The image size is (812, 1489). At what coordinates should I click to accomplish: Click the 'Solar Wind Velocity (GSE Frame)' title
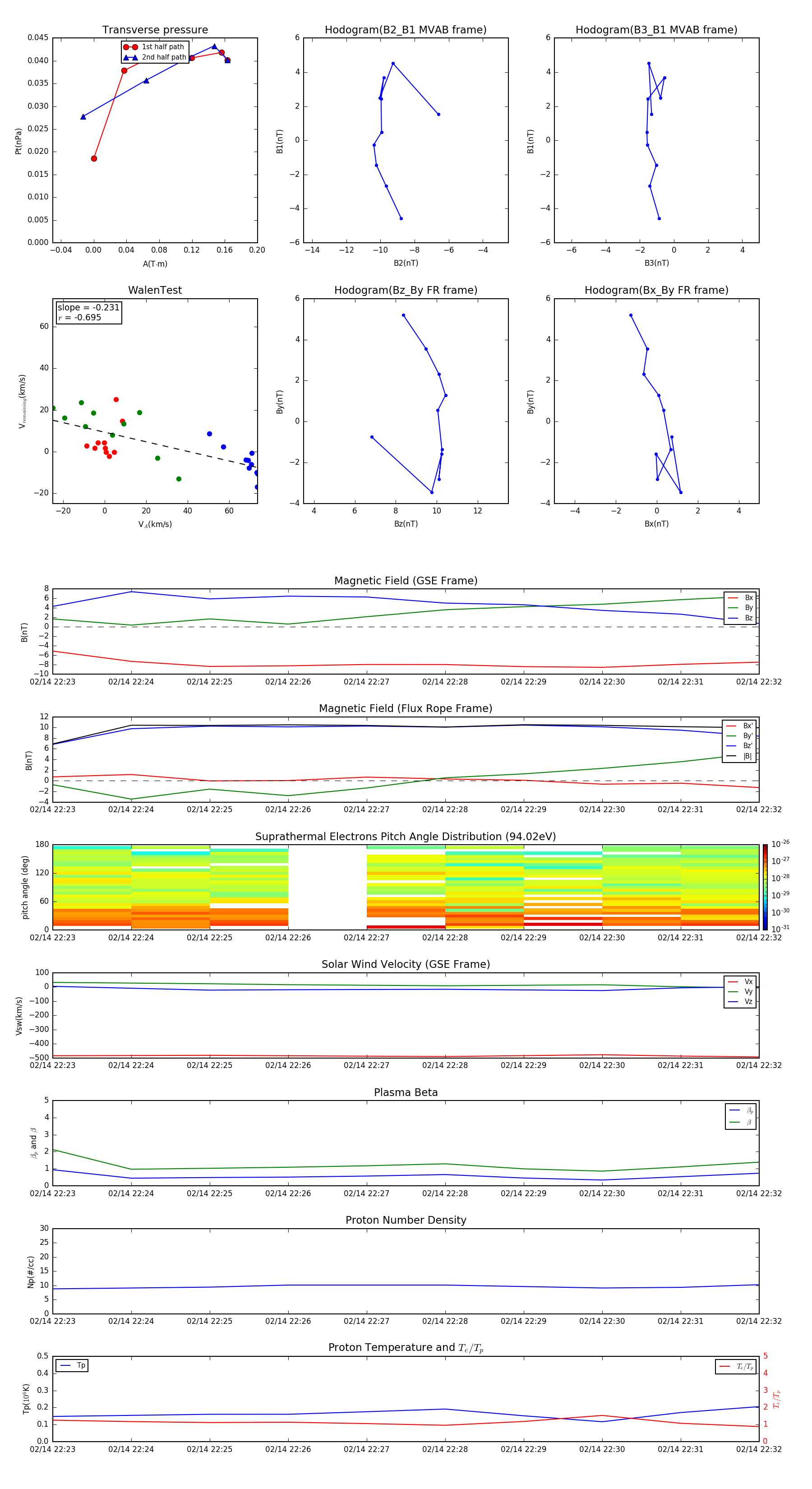pos(406,965)
